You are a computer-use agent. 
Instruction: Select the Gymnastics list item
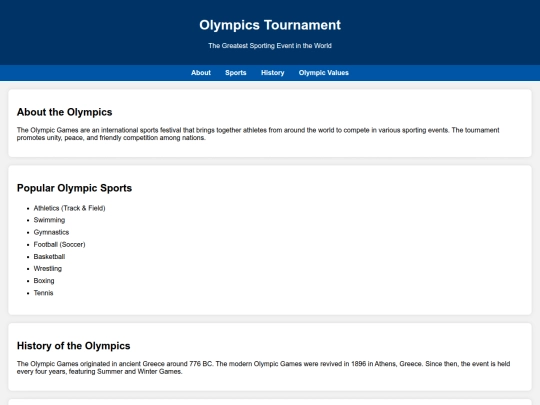(x=51, y=232)
